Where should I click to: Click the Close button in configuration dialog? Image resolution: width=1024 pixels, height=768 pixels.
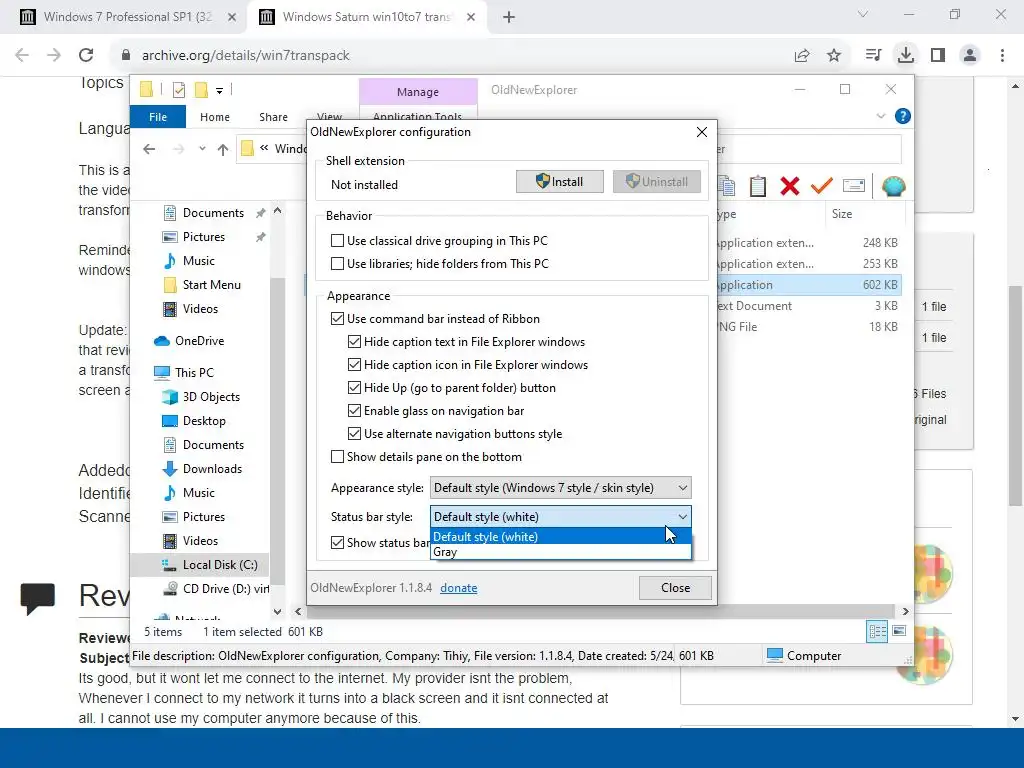click(x=675, y=588)
